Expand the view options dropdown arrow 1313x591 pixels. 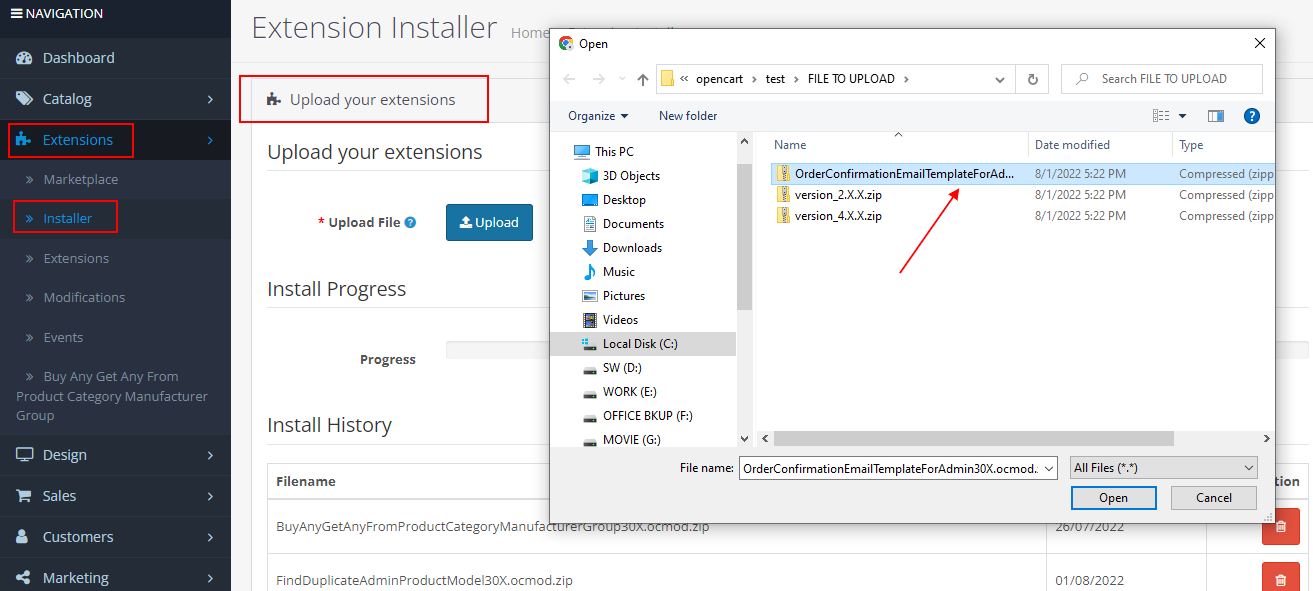[1183, 116]
